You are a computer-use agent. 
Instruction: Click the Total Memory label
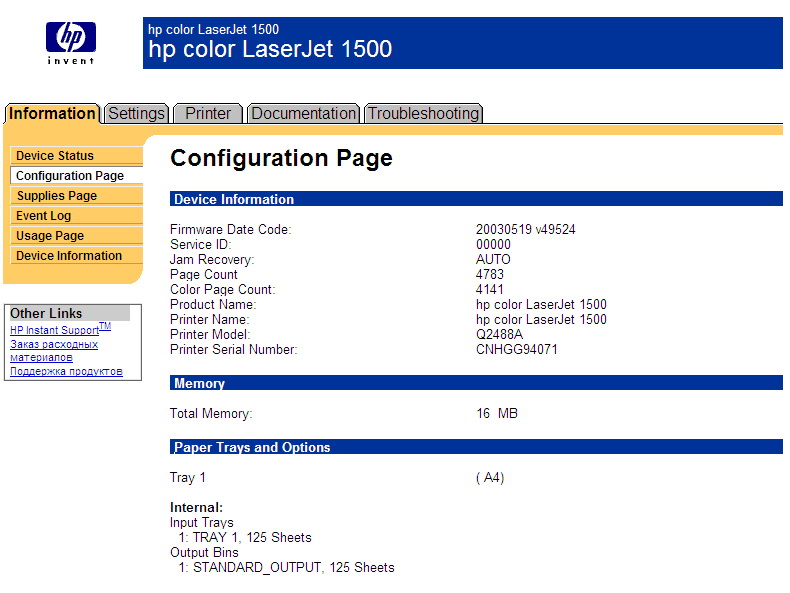(211, 414)
